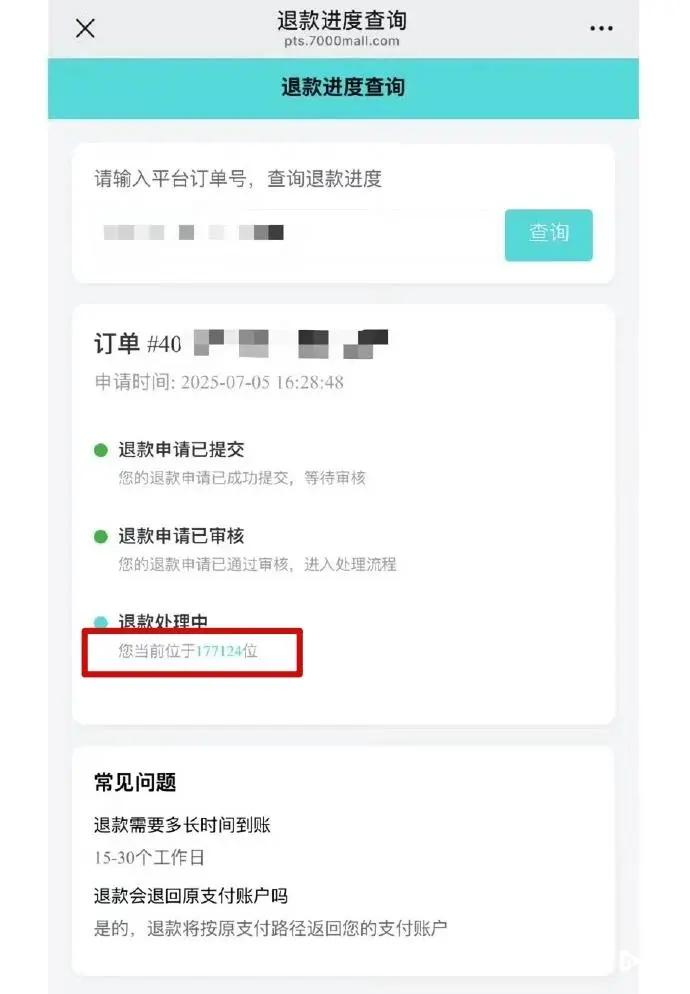690x994 pixels.
Task: Focus the platform order number input field
Action: click(x=295, y=234)
